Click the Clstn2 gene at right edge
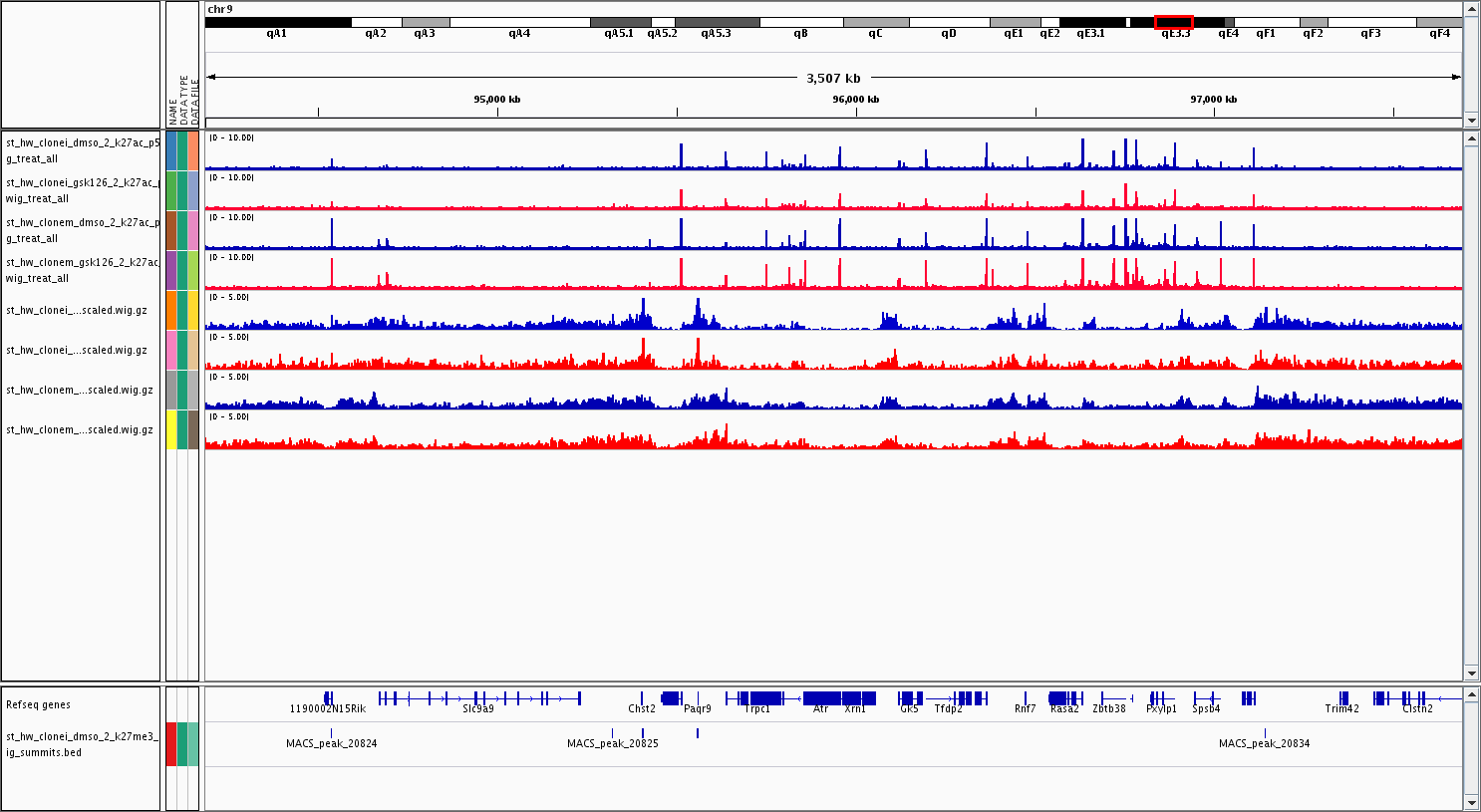Screen dimensions: 1481x812 1417,698
